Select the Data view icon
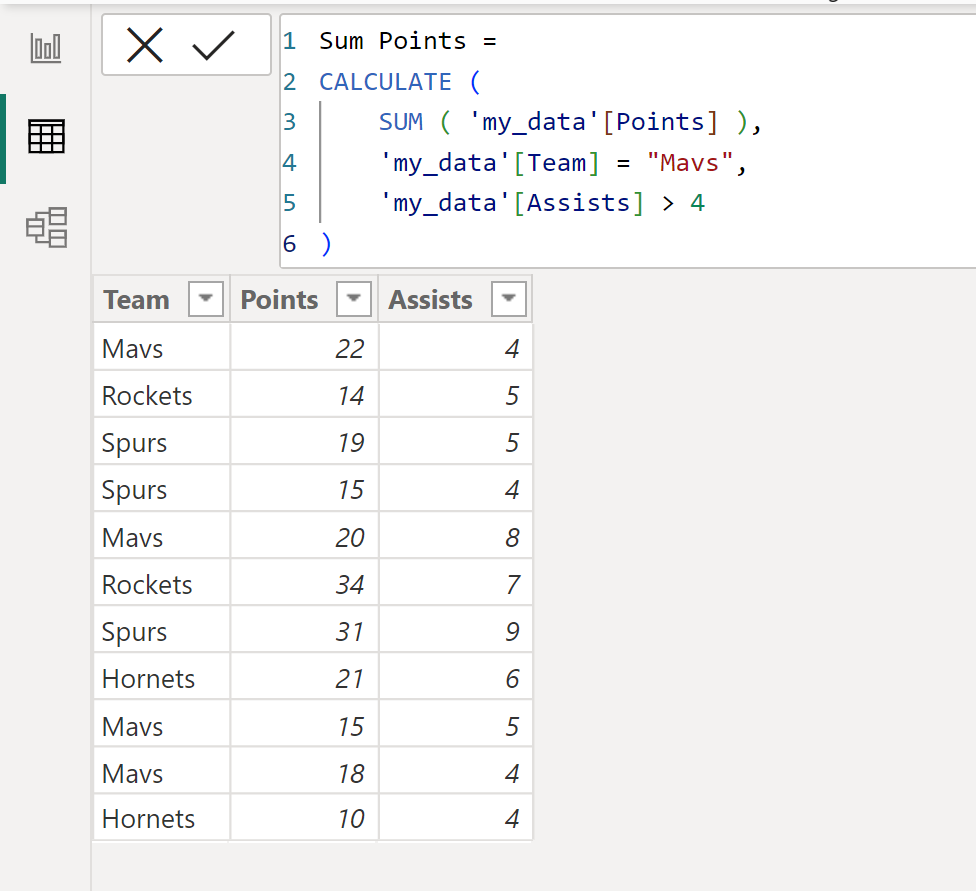The width and height of the screenshot is (976, 891). tap(45, 138)
